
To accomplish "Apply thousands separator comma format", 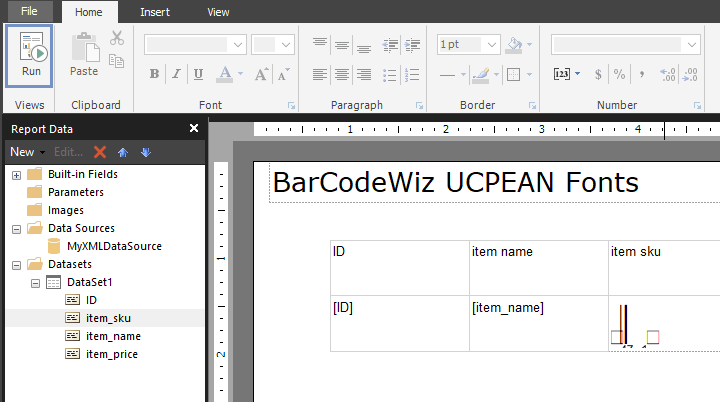I will pos(641,74).
